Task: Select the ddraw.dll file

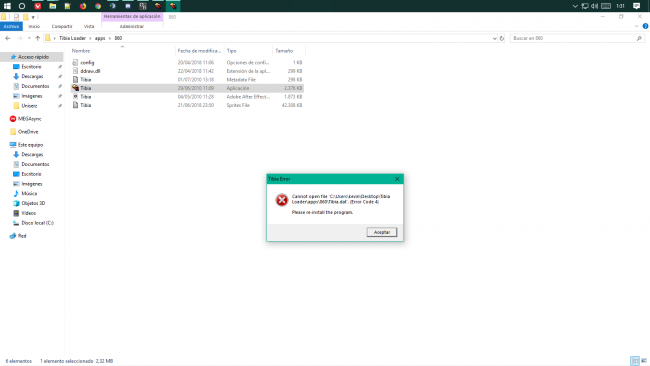Action: (187, 71)
